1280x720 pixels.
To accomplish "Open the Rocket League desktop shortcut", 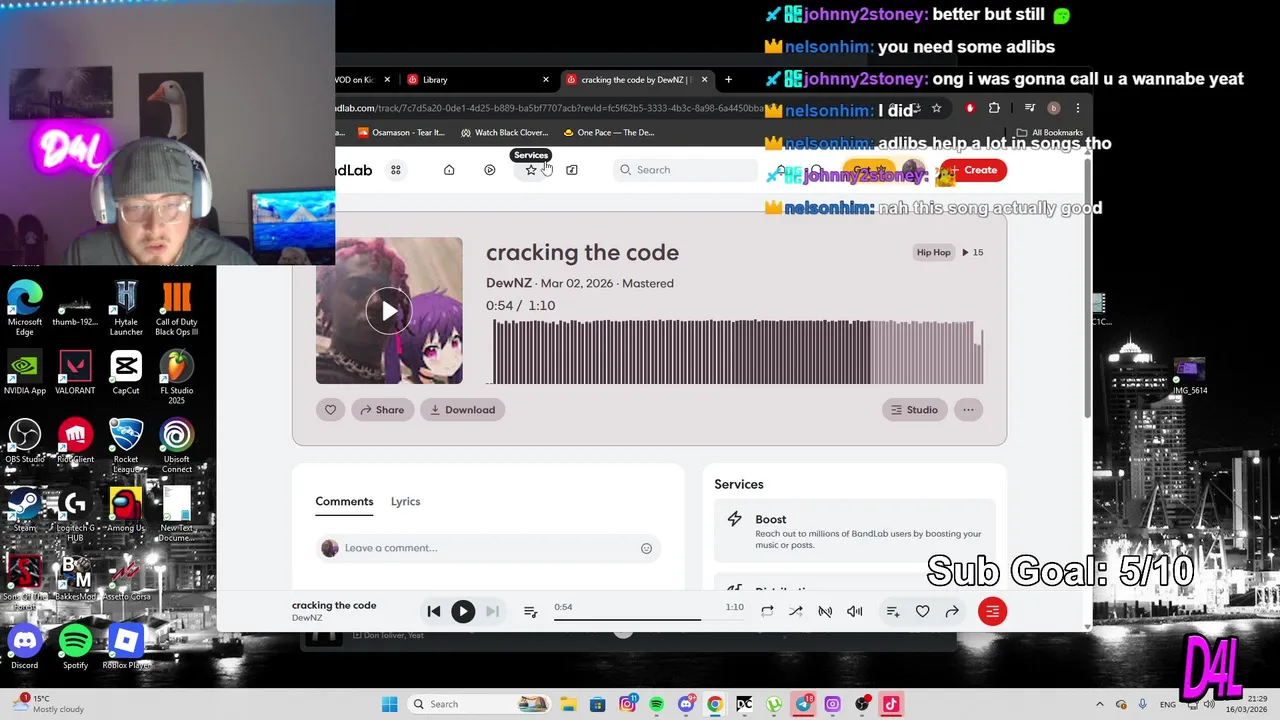I will [126, 446].
